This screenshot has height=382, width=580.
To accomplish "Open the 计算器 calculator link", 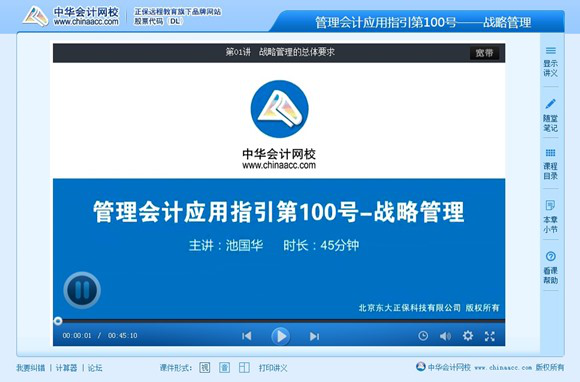I will tap(67, 368).
